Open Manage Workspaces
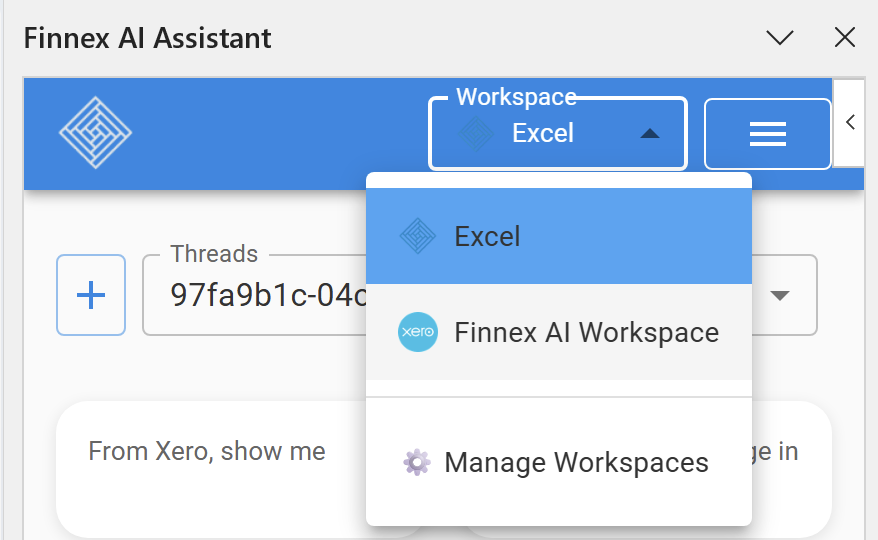This screenshot has width=878, height=540. tap(559, 463)
